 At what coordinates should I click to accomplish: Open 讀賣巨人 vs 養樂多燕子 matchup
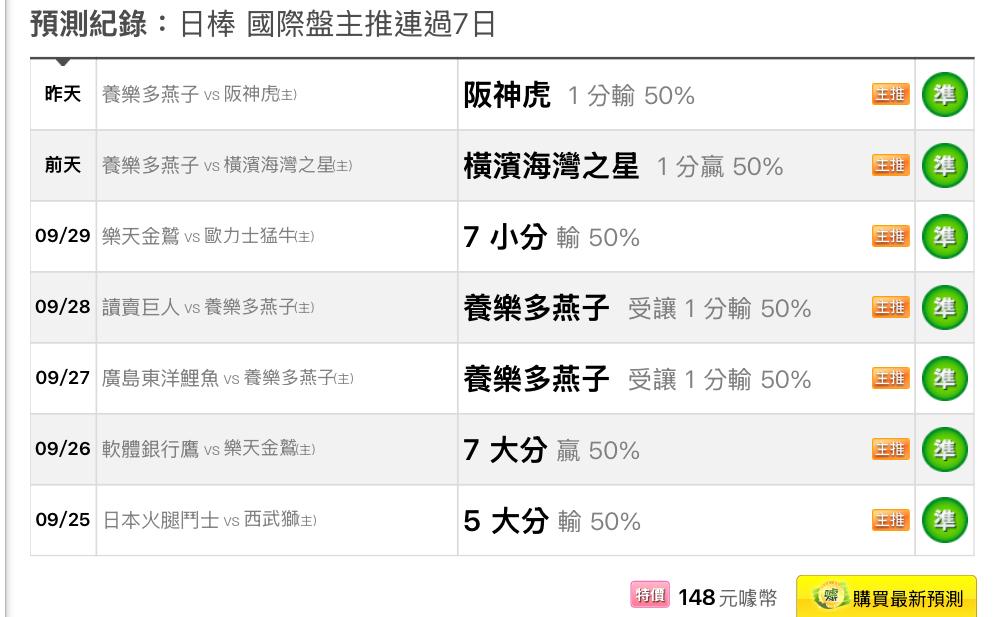coord(208,308)
